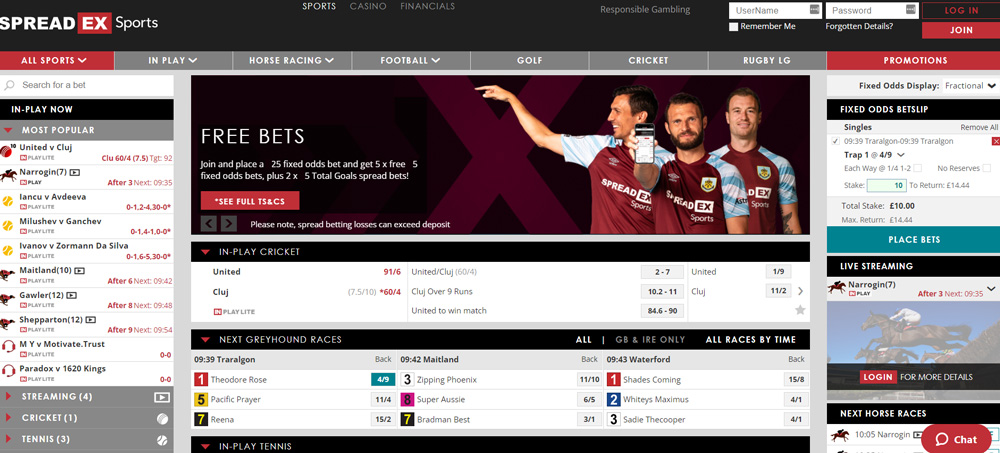Tick the Remember Me checkbox
This screenshot has width=1000, height=453.
point(733,27)
